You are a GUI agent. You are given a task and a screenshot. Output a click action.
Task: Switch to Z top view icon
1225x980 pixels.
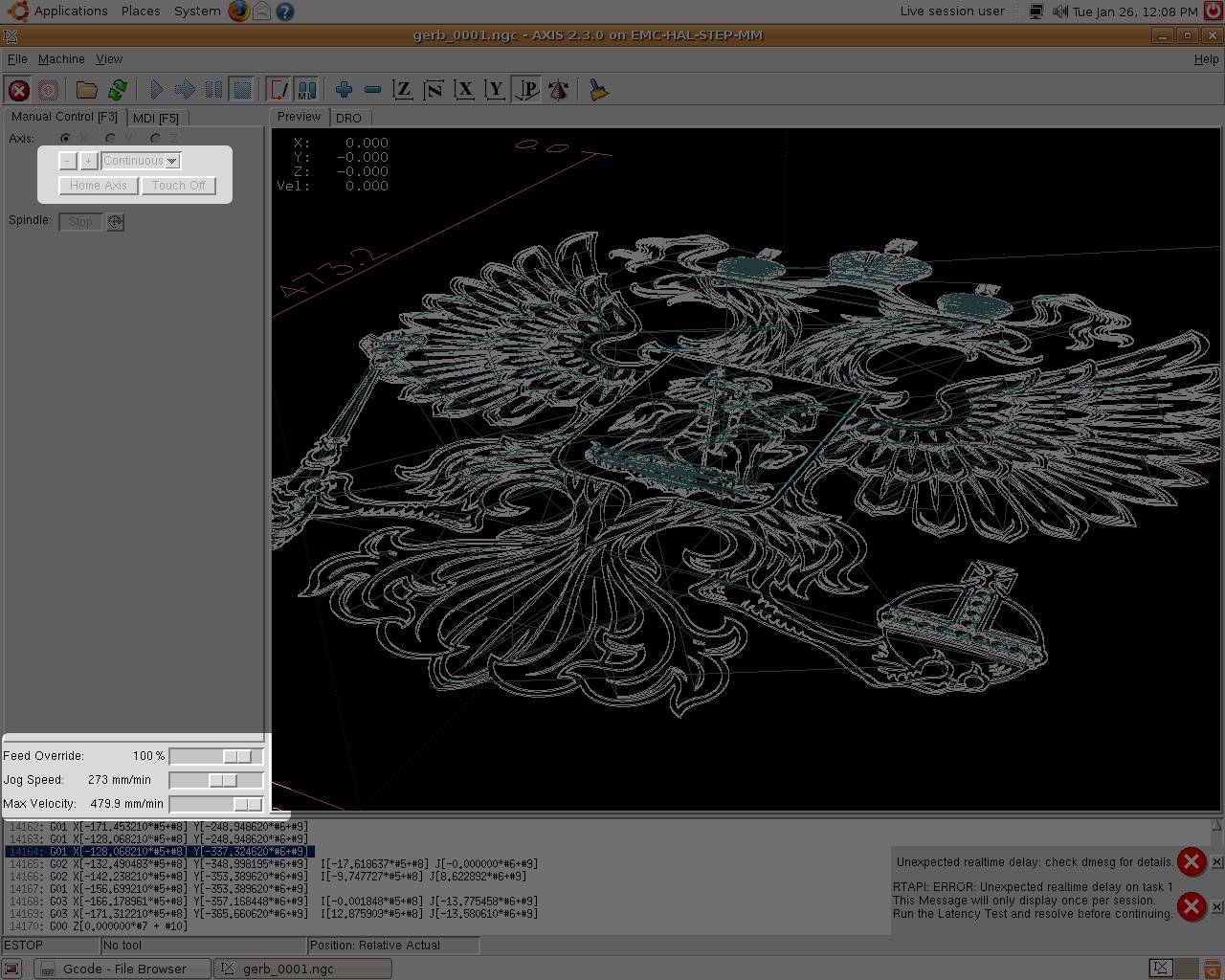coord(403,90)
